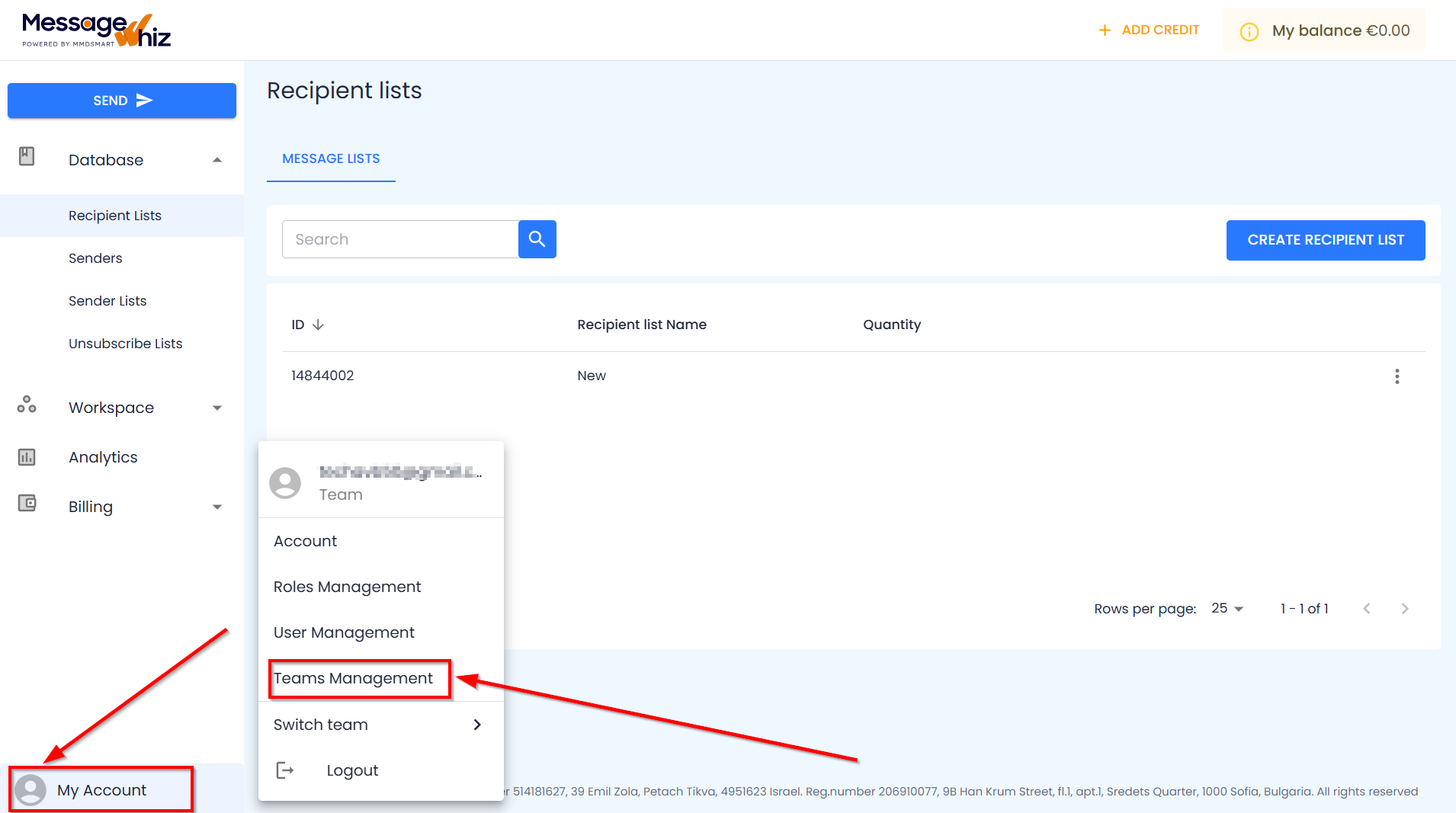Click the My Account avatar icon
Image resolution: width=1456 pixels, height=813 pixels.
(30, 790)
